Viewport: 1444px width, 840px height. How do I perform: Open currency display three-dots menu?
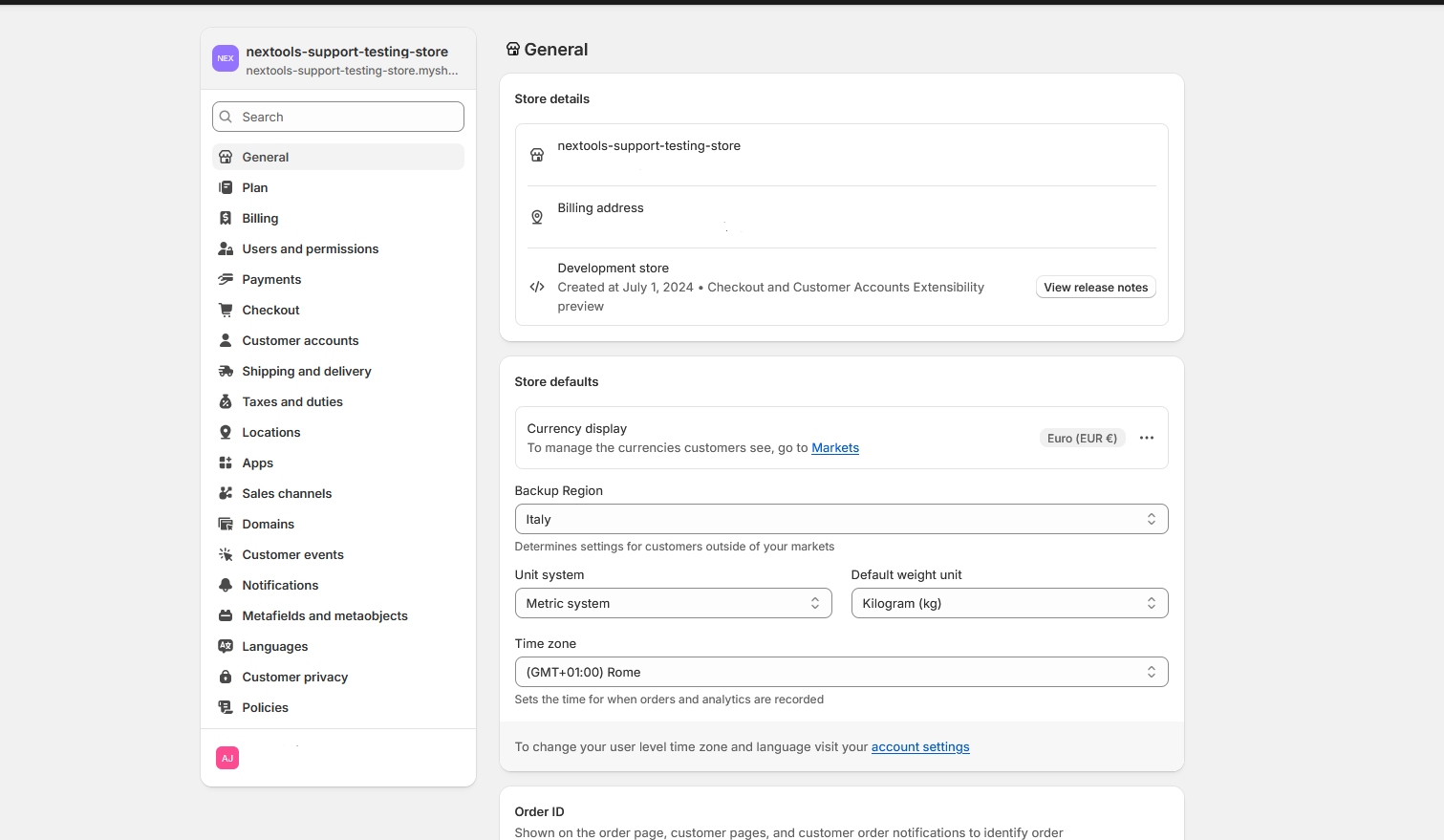tap(1147, 438)
